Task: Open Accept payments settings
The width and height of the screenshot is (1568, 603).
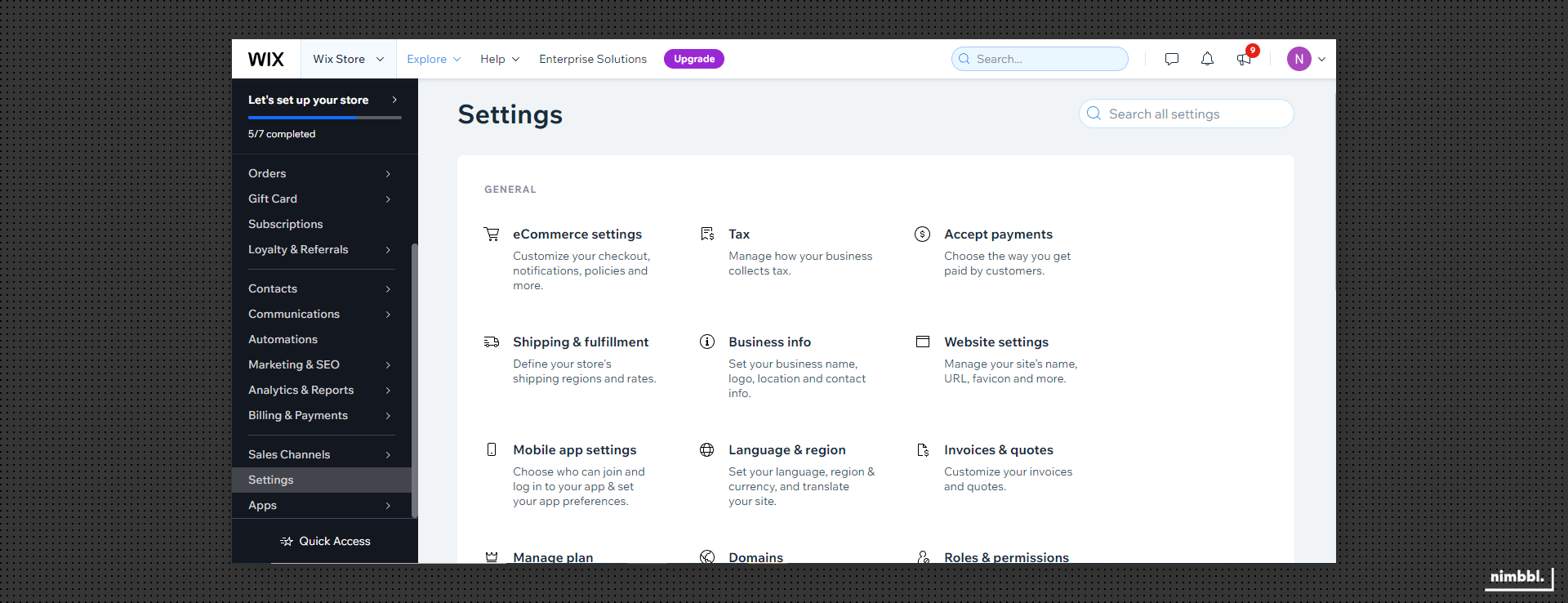Action: pos(998,234)
